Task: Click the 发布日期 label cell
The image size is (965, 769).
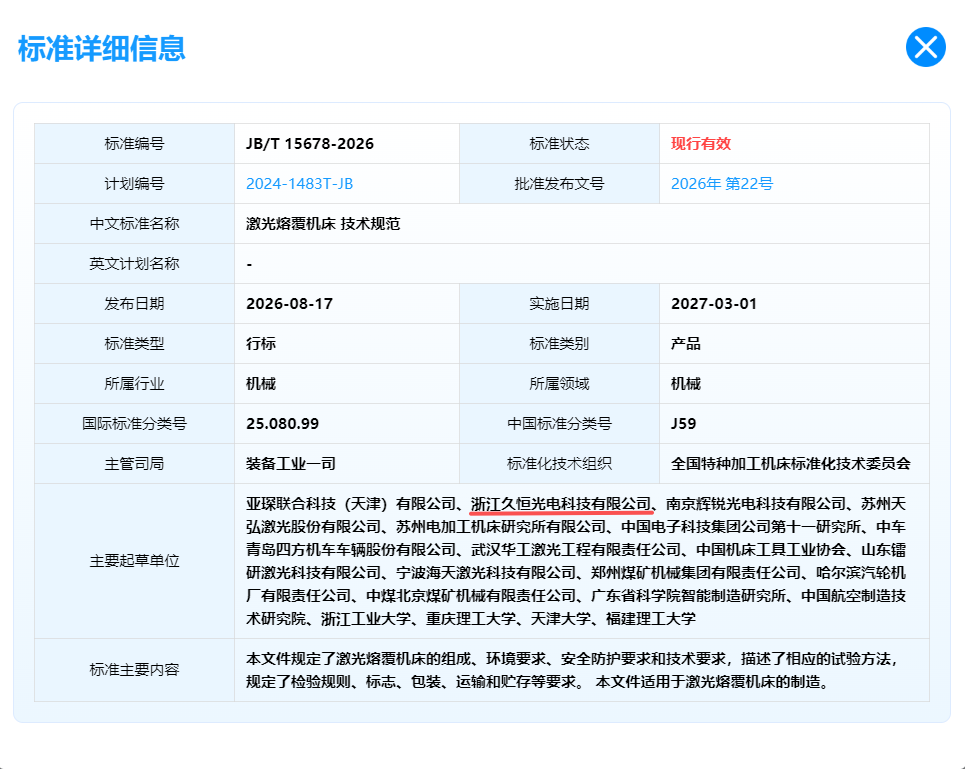Action: point(134,304)
